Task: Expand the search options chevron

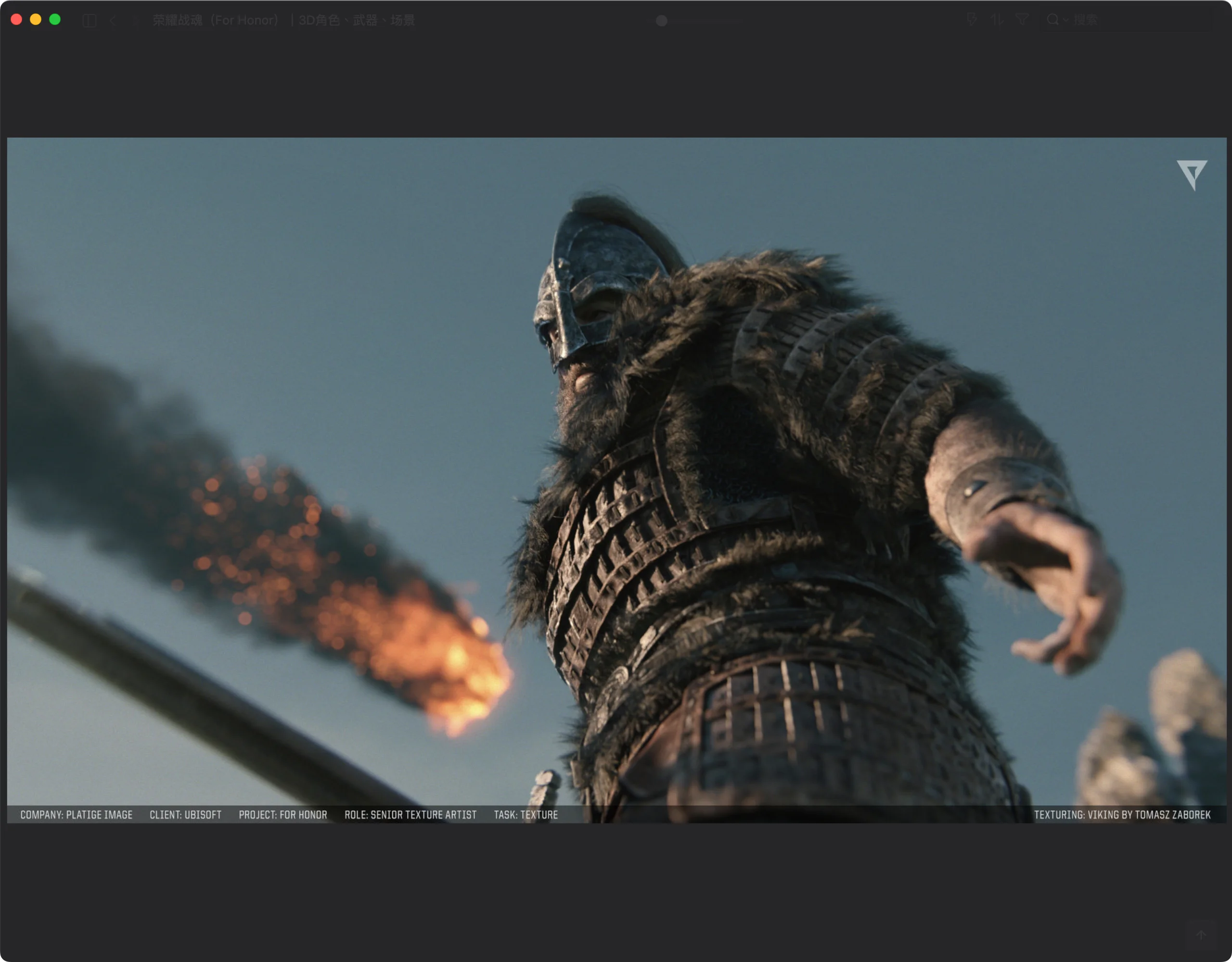Action: [1065, 20]
